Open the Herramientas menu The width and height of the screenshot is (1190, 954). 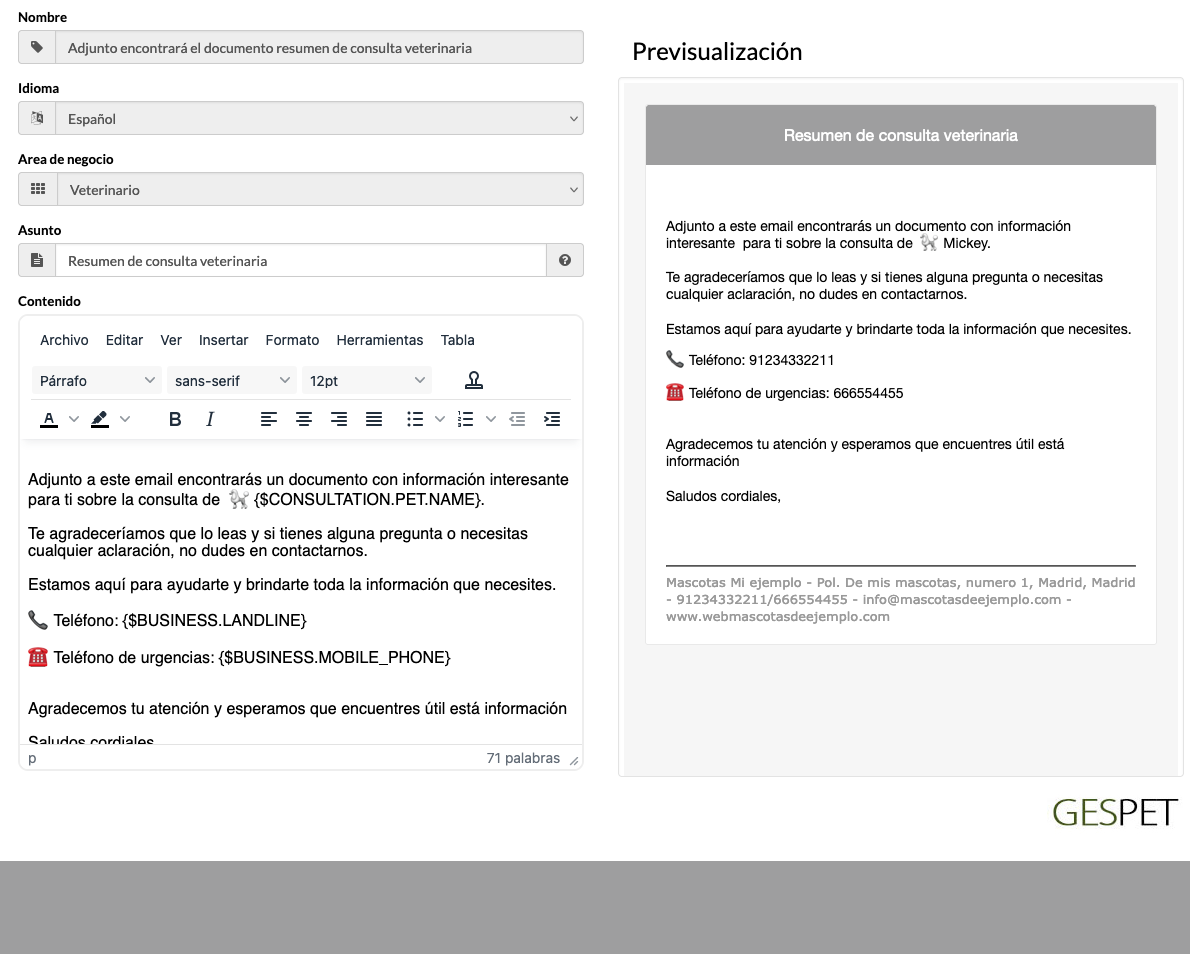(x=380, y=340)
